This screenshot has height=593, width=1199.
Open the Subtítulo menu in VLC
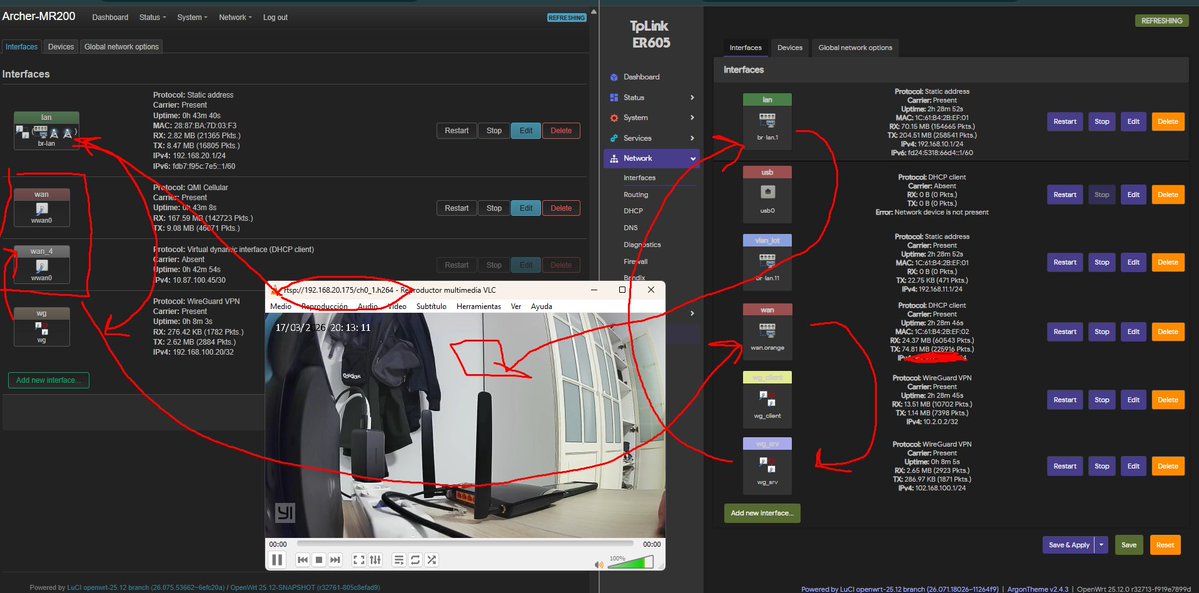[431, 306]
